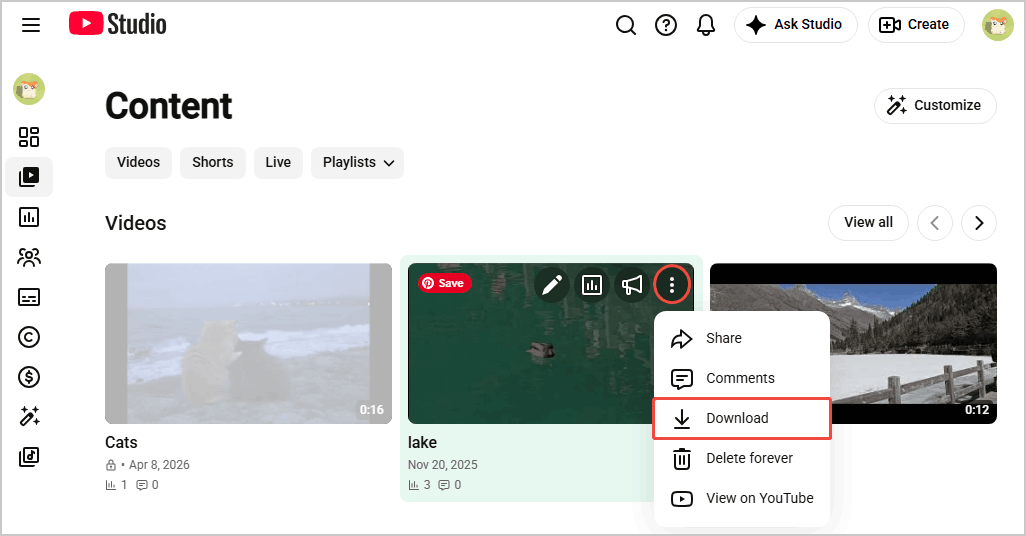Go to the next videos page arrow
The width and height of the screenshot is (1026, 536).
[x=979, y=223]
